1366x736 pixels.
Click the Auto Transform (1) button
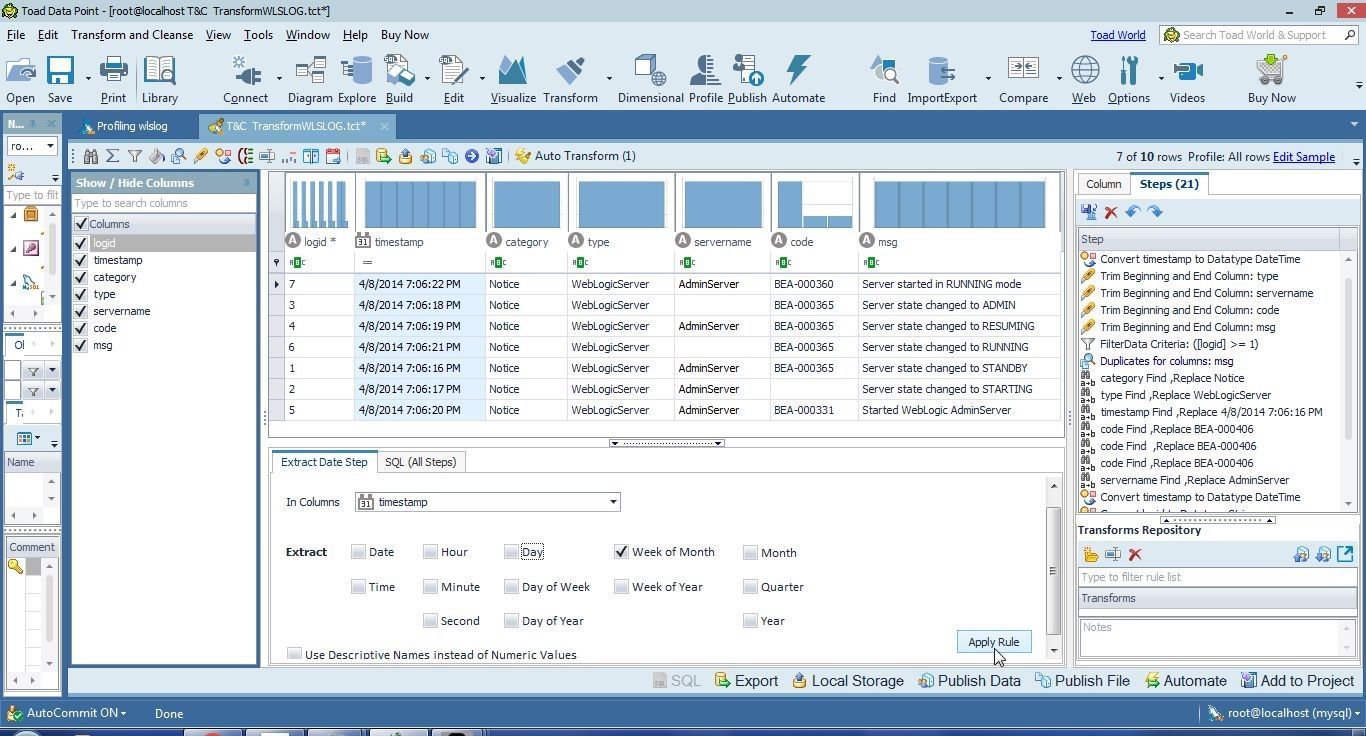pos(575,156)
